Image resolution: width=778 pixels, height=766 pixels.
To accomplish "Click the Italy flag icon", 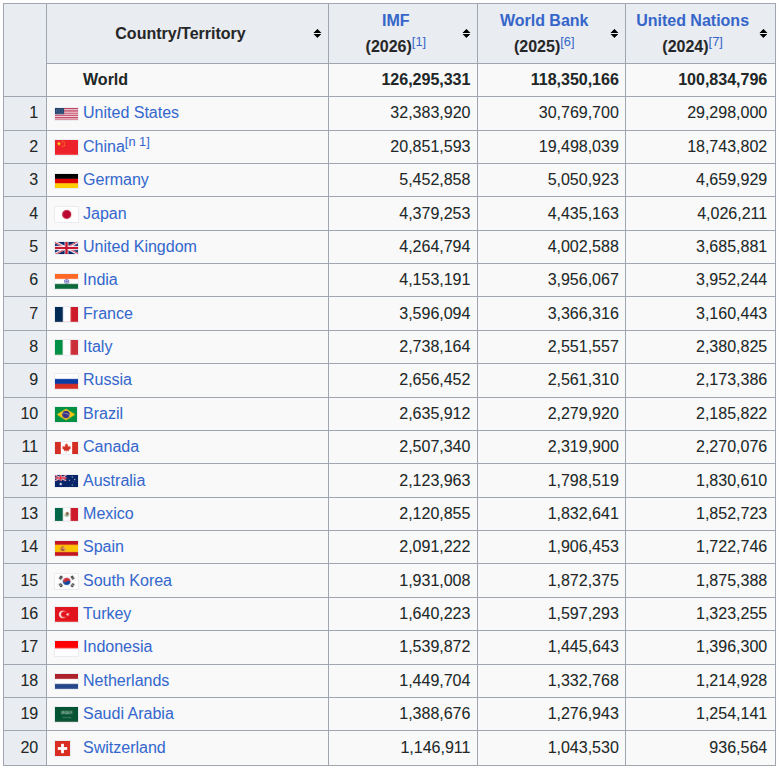I will 66,347.
